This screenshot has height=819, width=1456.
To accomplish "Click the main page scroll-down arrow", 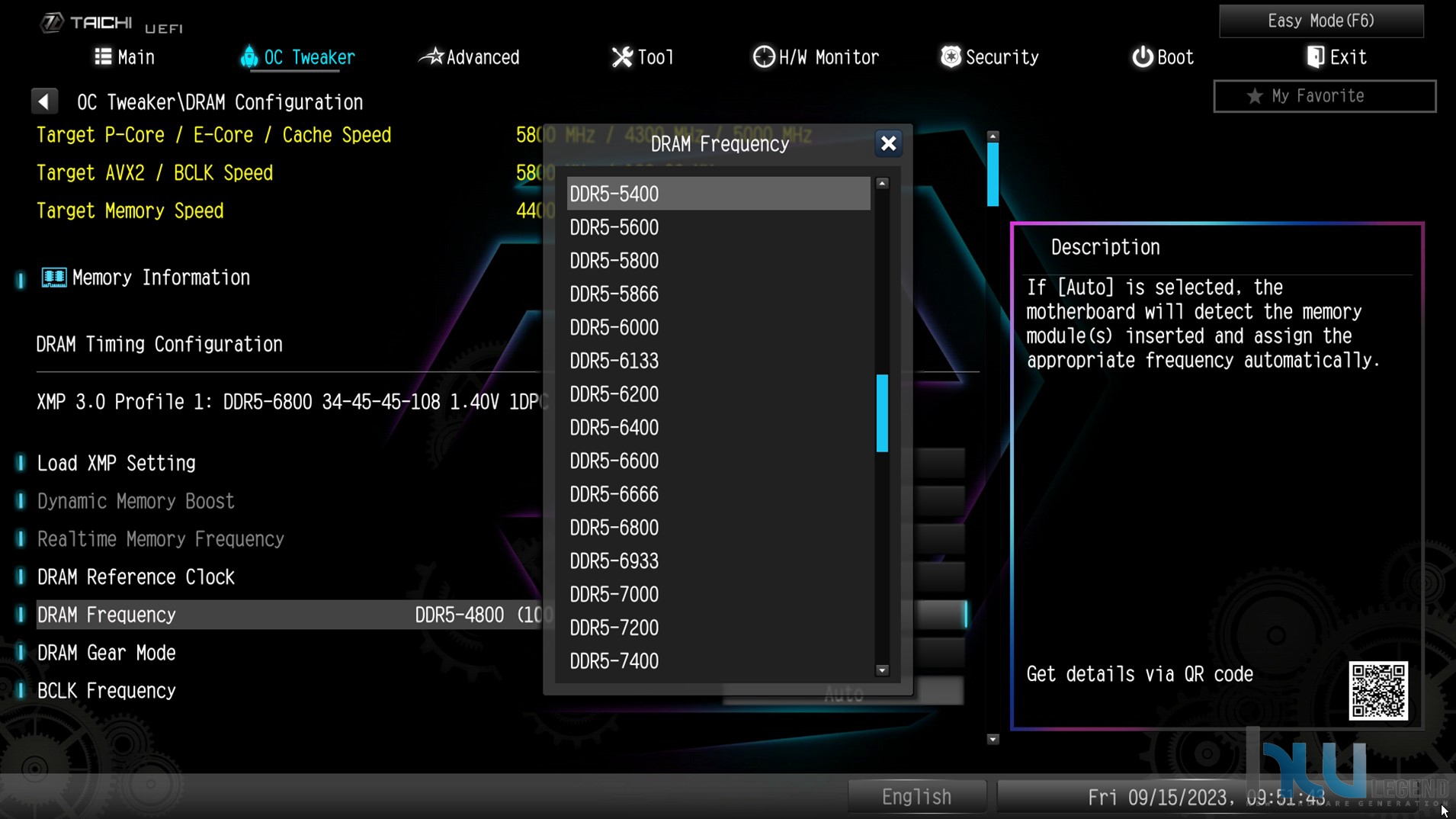I will 993,739.
